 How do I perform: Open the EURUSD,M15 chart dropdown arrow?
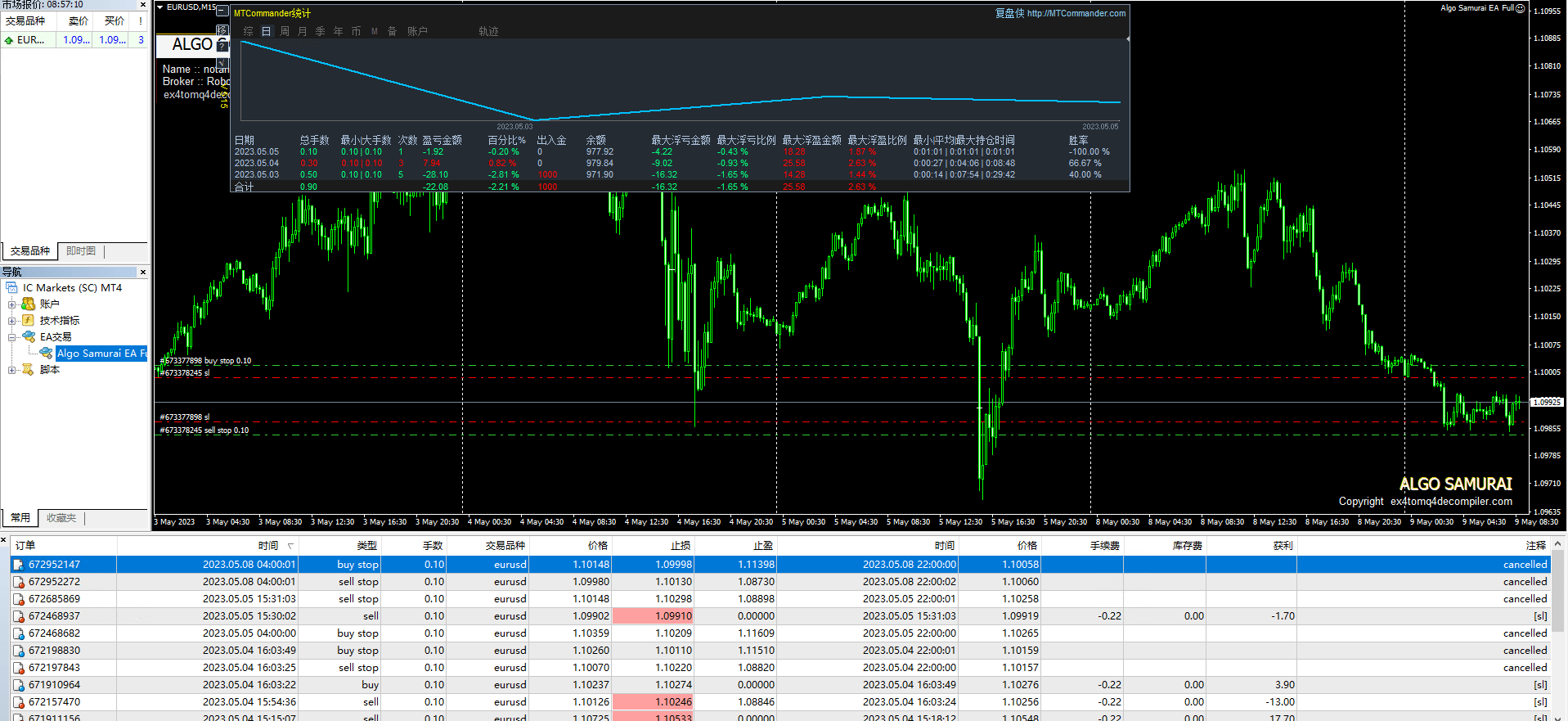click(x=160, y=7)
